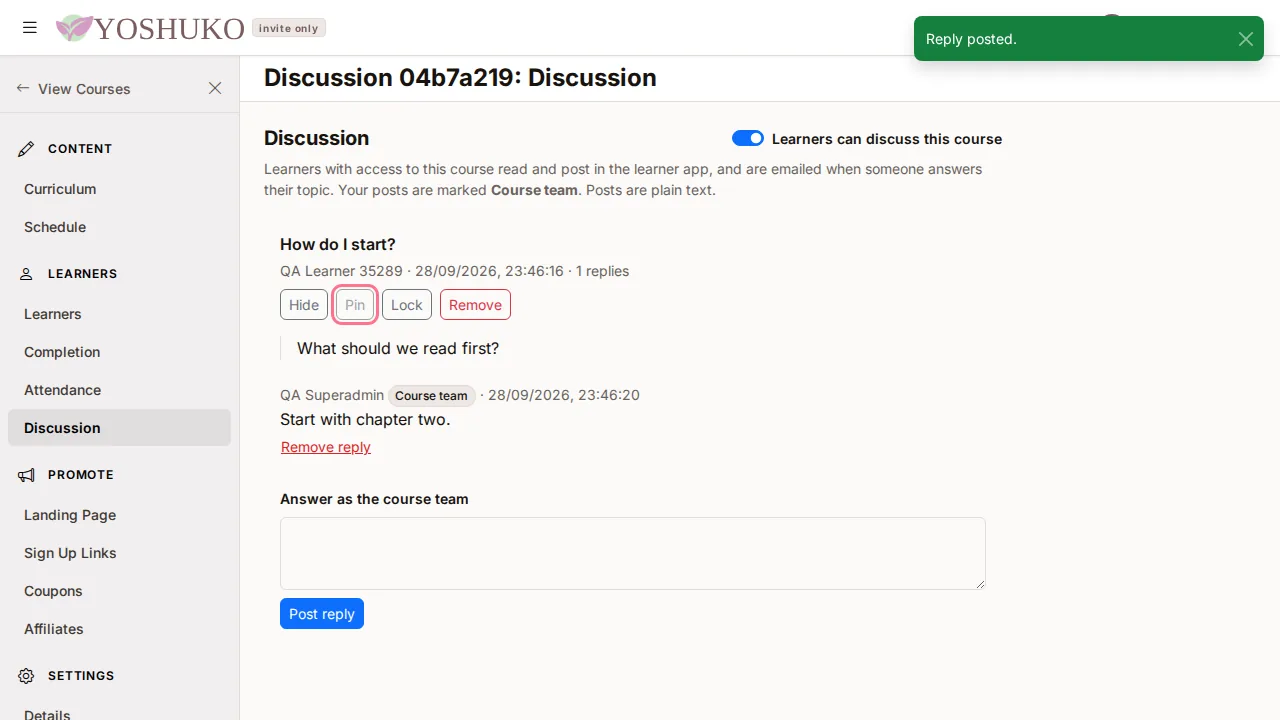
Task: Open the hamburger navigation menu
Action: tap(30, 28)
